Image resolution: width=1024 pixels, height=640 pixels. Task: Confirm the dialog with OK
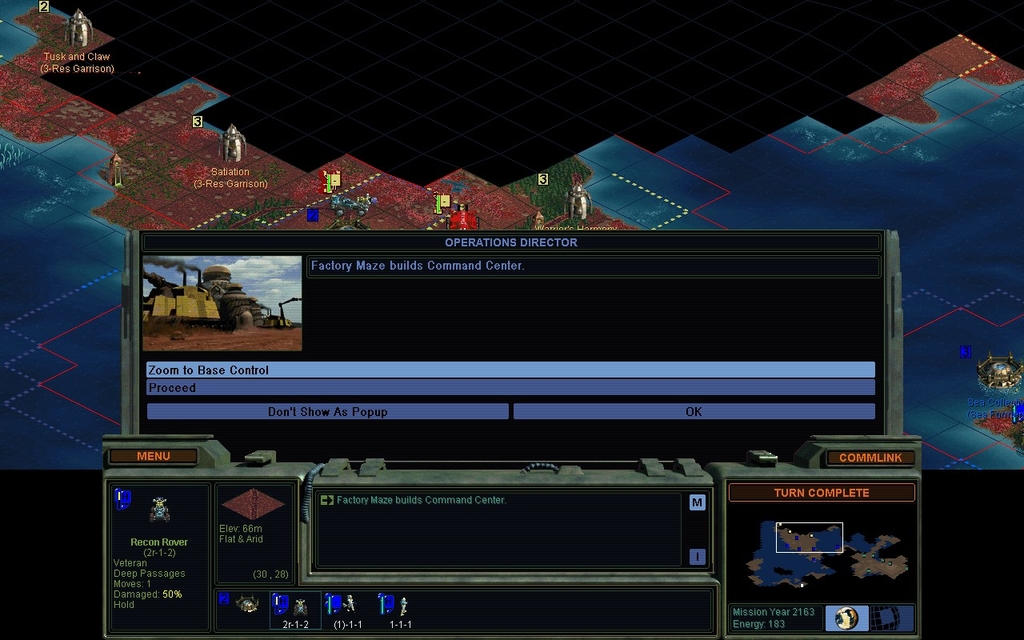(693, 411)
